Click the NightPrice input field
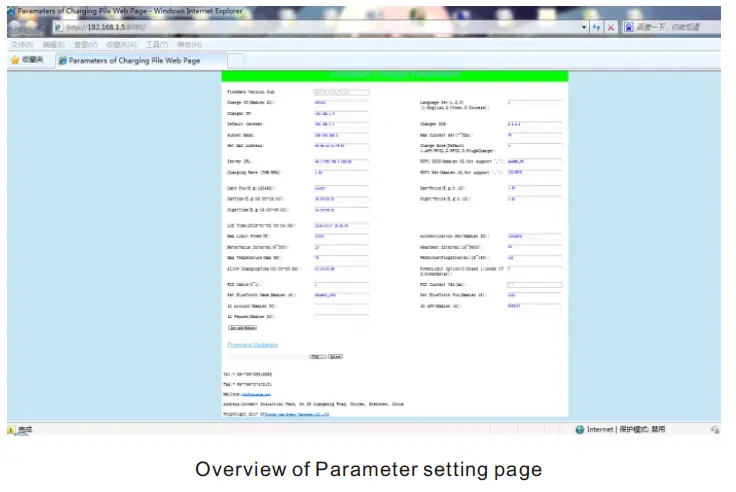This screenshot has width=736, height=492. [534, 199]
